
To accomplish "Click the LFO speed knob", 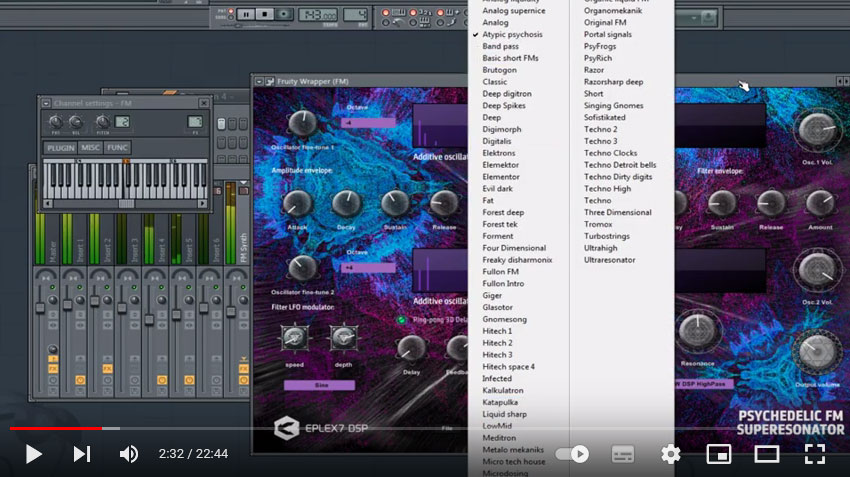I will 294,338.
